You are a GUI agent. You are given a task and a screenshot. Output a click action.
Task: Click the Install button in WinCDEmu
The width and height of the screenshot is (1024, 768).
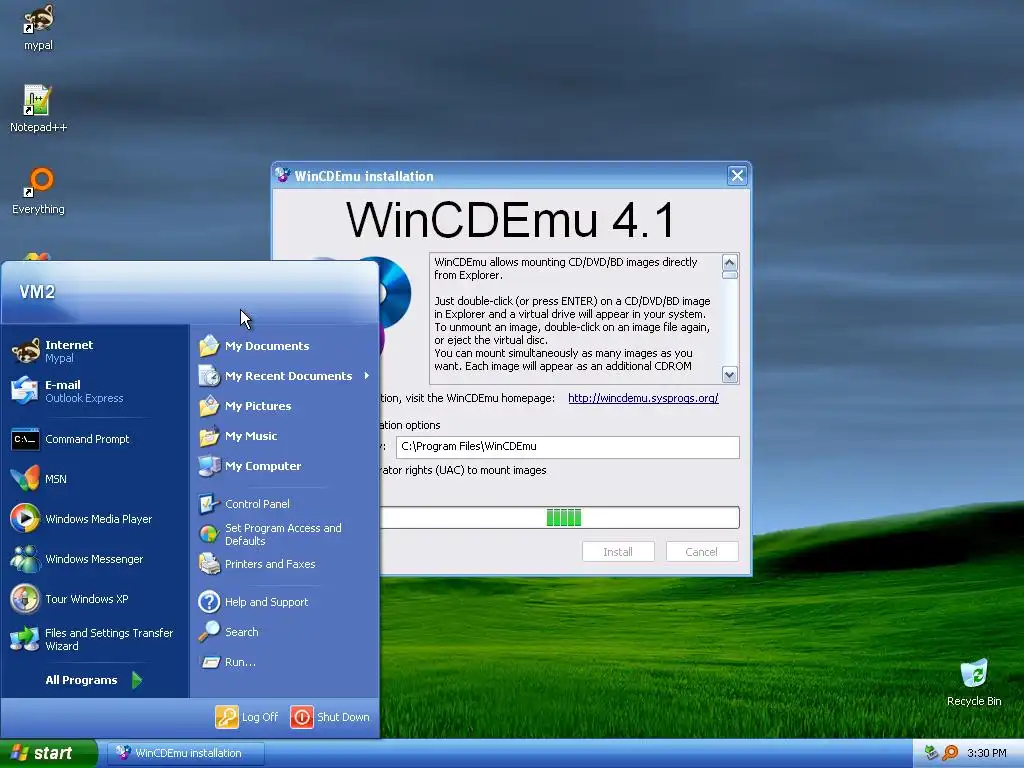pos(618,552)
